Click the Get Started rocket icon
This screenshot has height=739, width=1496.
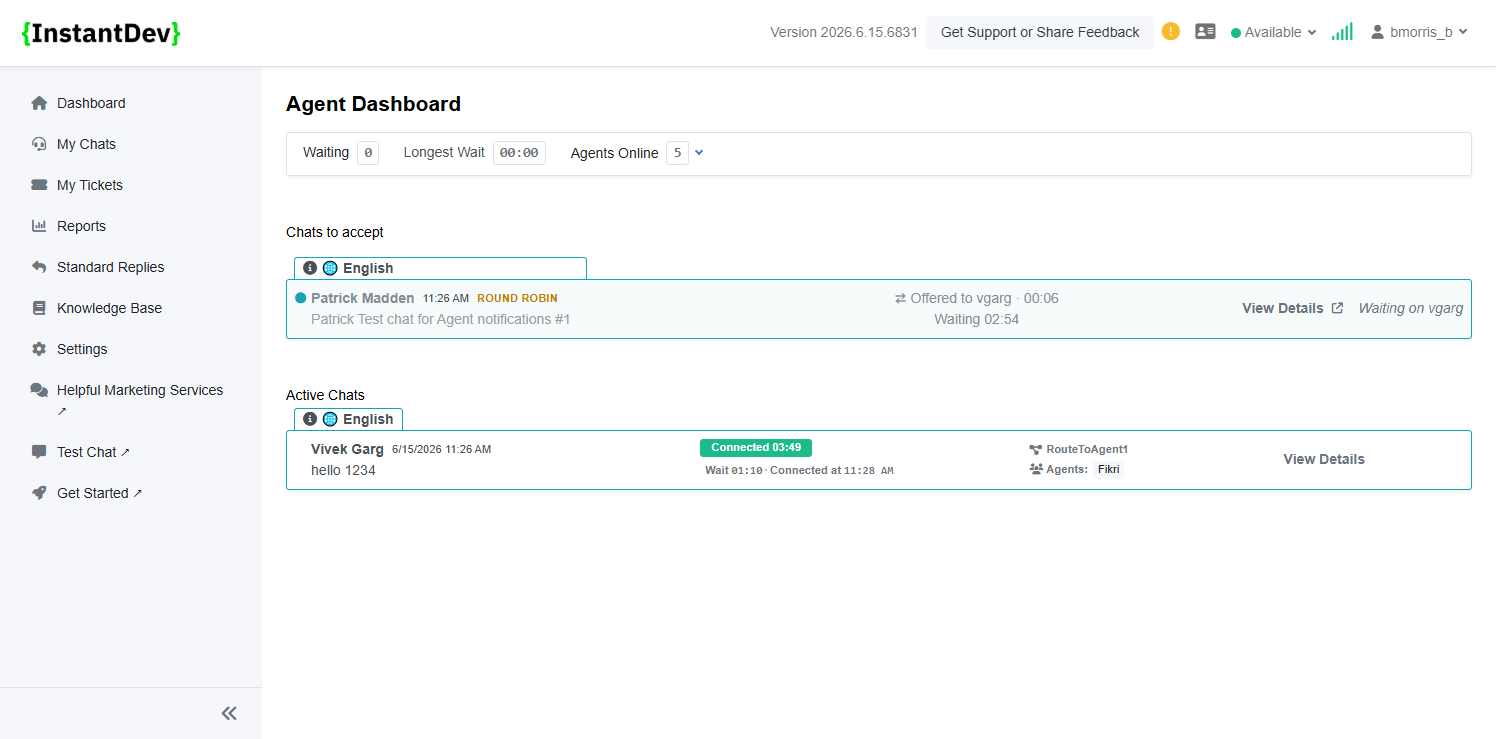pyautogui.click(x=39, y=493)
